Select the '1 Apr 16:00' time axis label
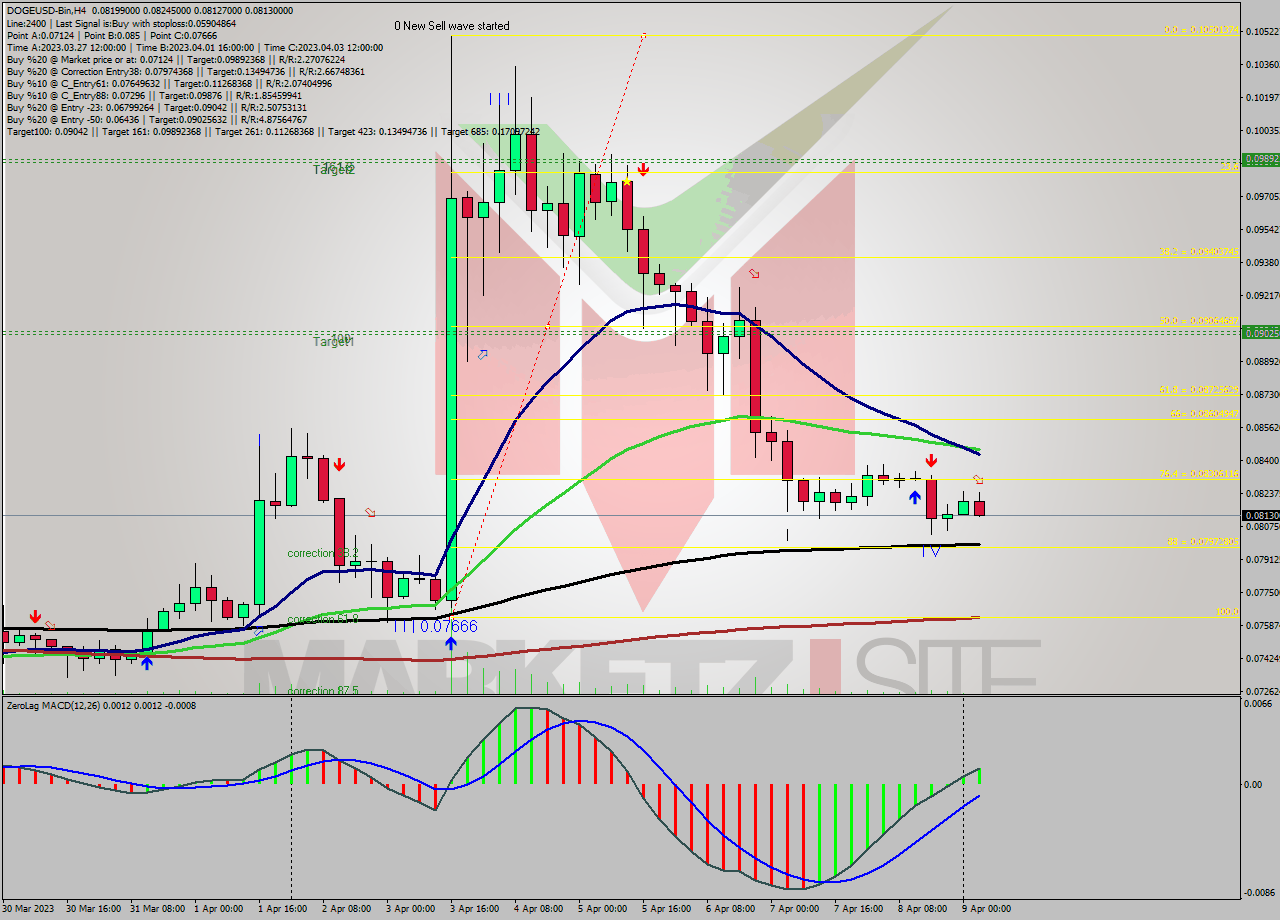 pos(281,909)
